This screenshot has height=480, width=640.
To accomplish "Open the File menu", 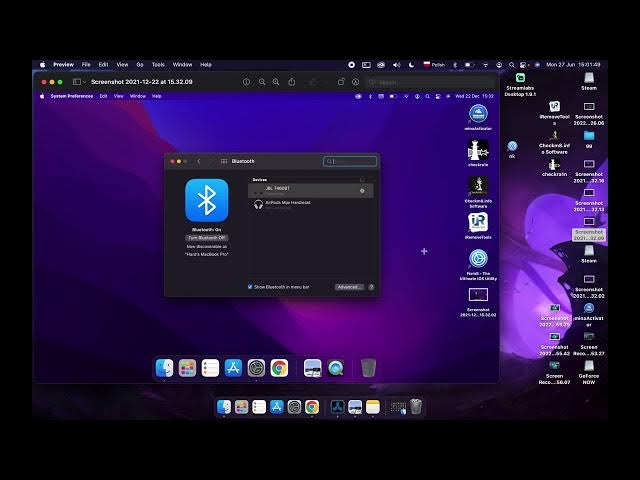I will click(86, 64).
